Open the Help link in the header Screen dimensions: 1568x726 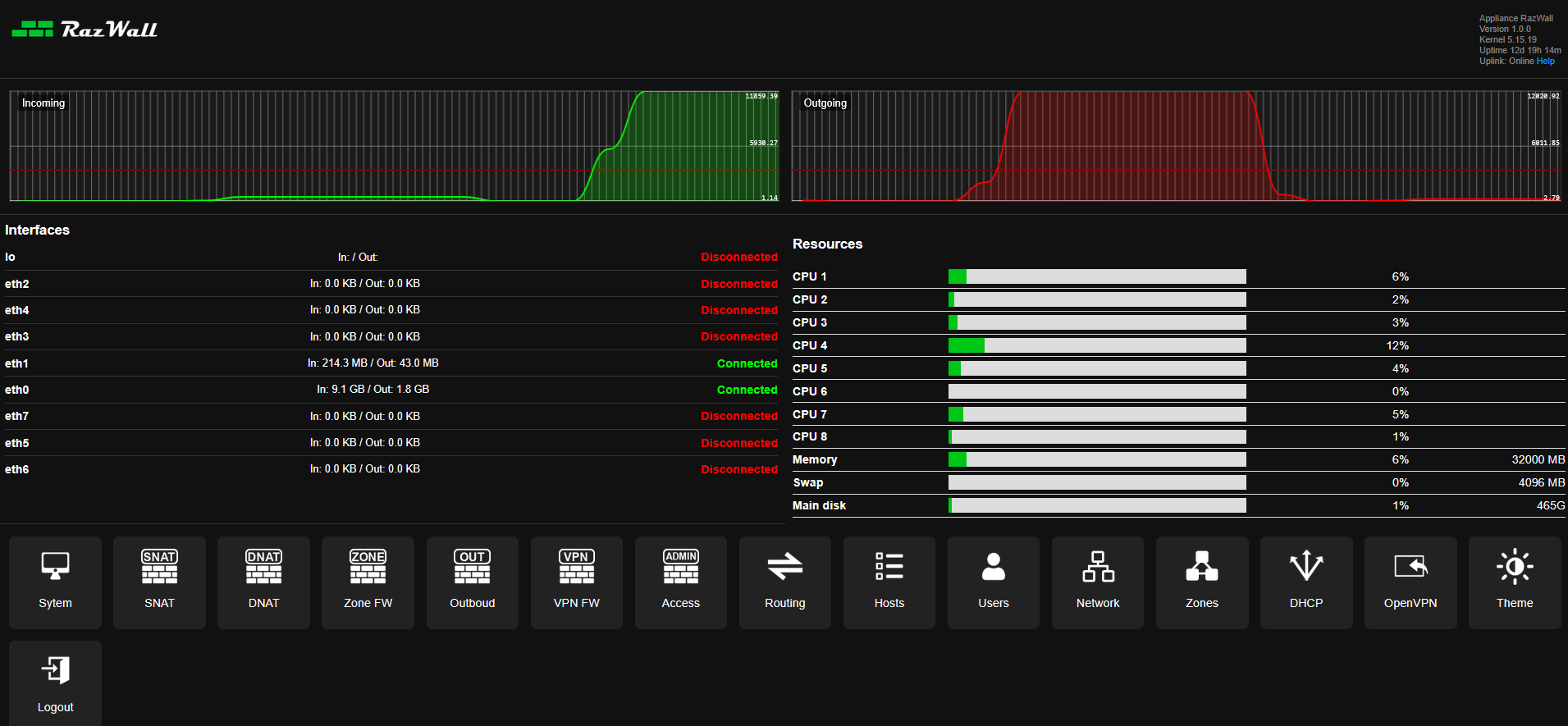pyautogui.click(x=1546, y=61)
